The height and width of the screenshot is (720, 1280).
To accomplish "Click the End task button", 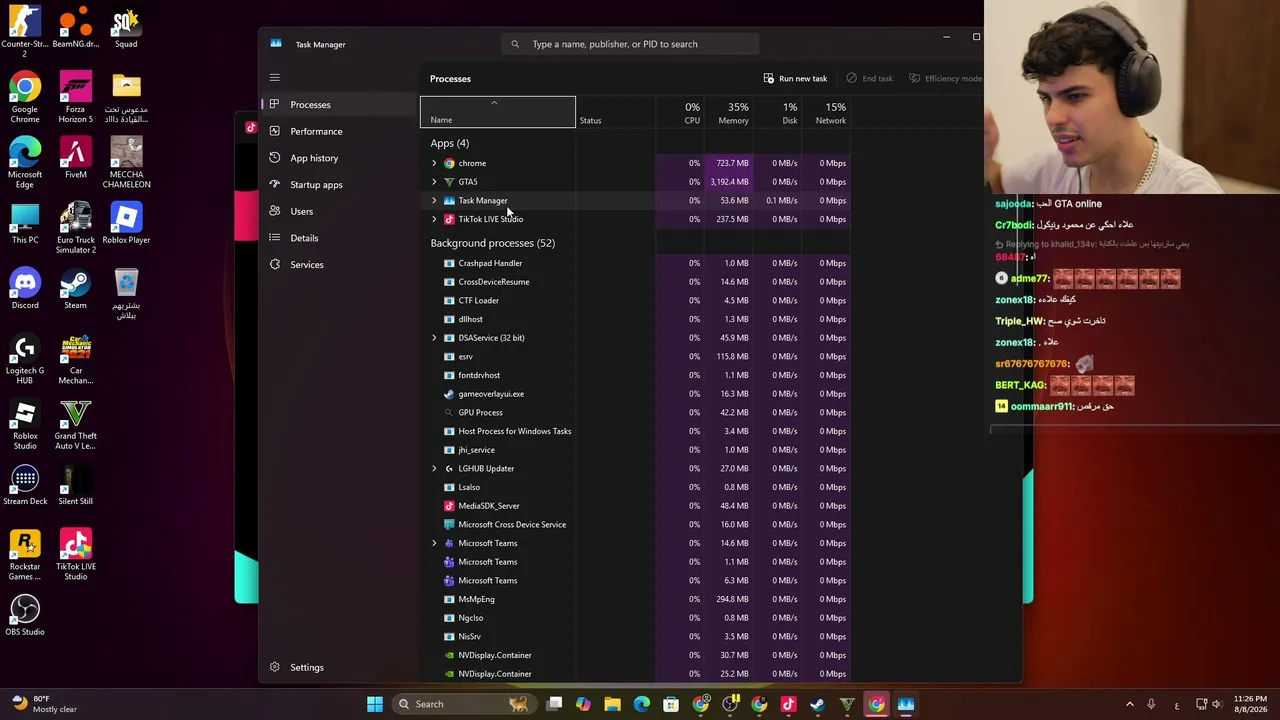I will click(869, 78).
